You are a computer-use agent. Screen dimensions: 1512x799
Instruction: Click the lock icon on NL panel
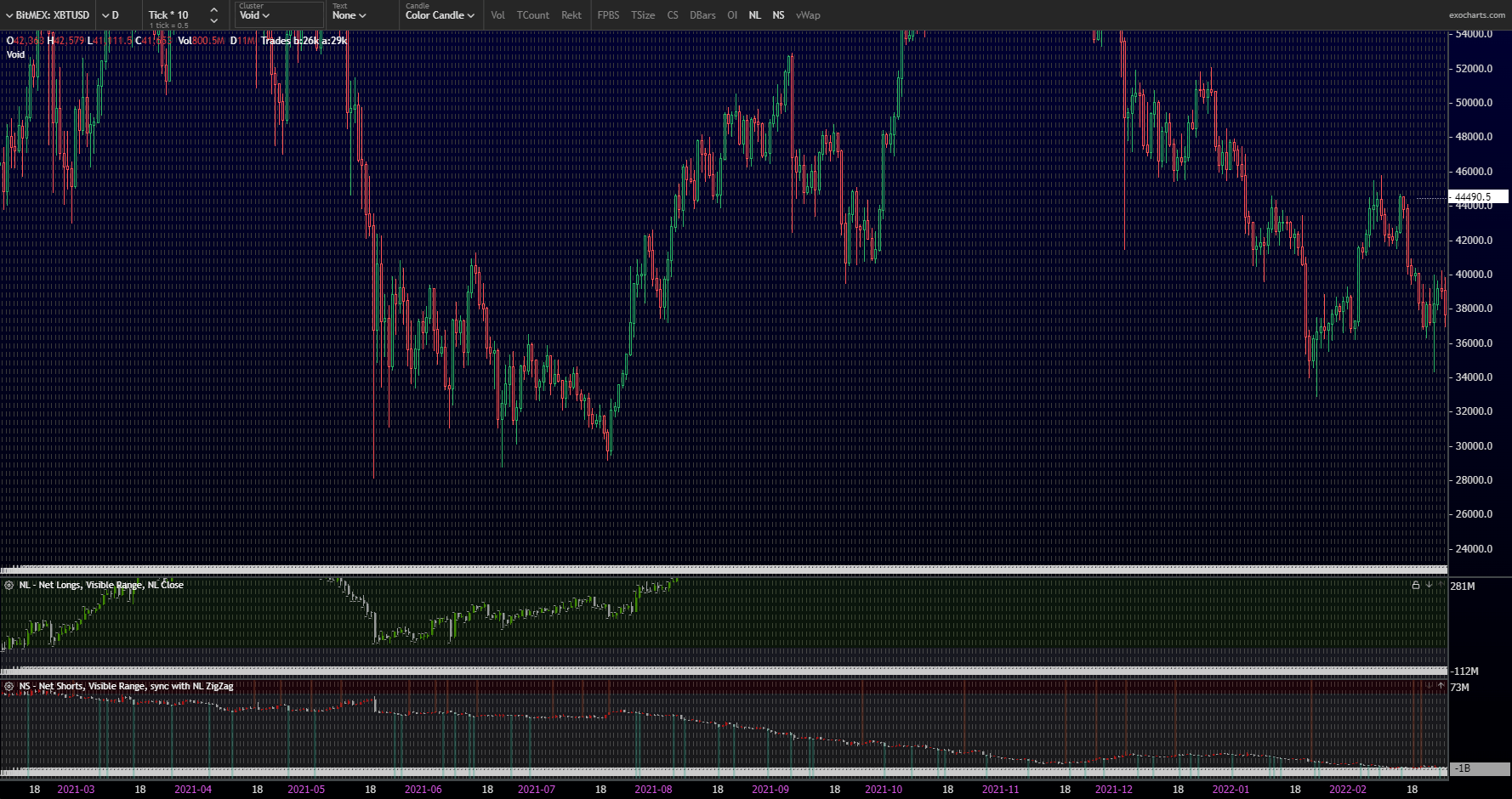click(1416, 586)
